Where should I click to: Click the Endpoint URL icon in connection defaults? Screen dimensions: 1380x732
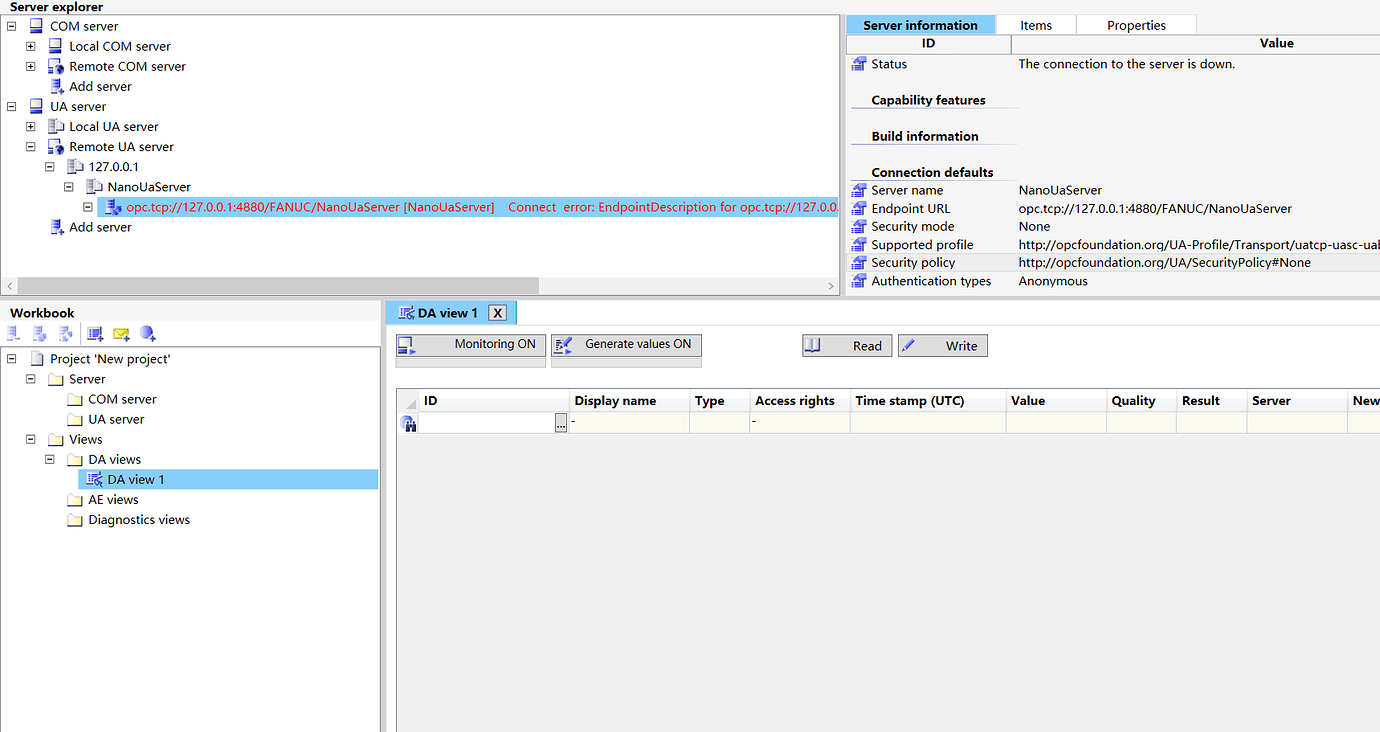coord(858,208)
